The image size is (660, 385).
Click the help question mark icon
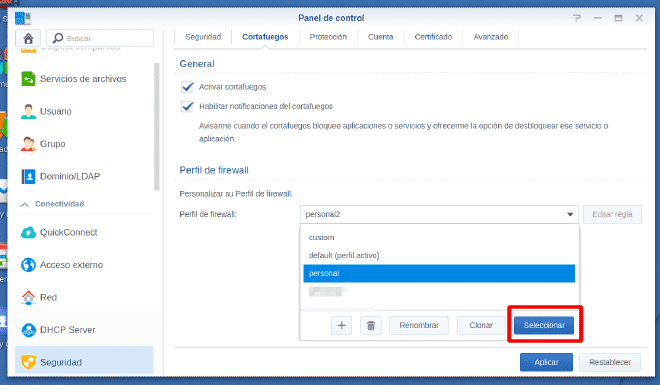click(x=577, y=18)
